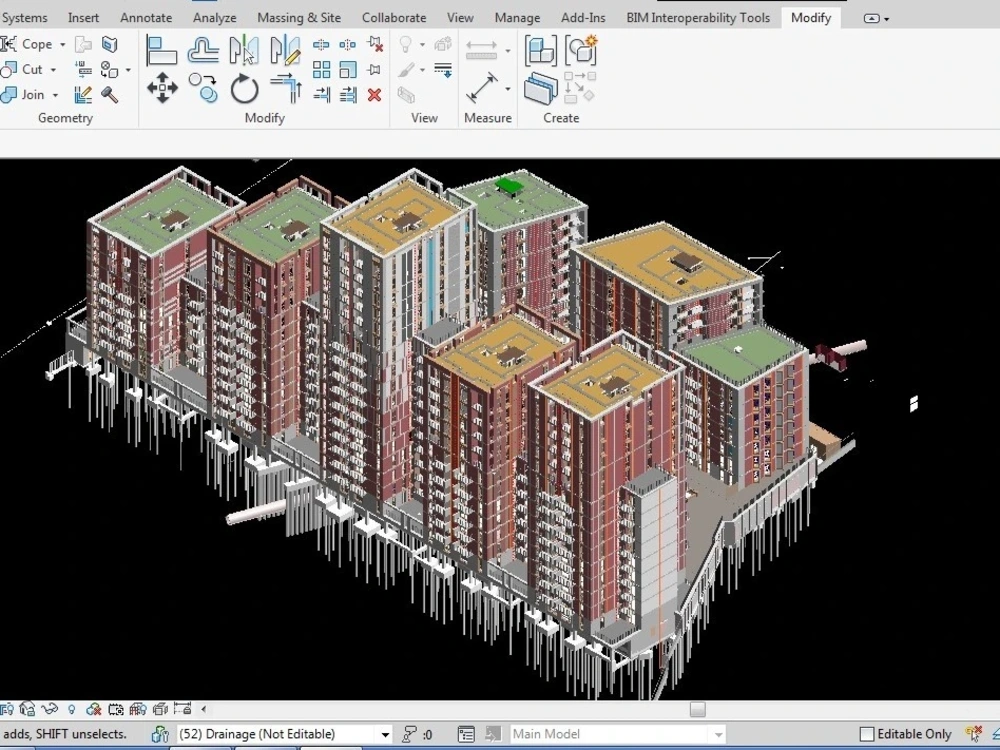Open the Systems ribbon tab
The image size is (1000, 750).
point(25,18)
